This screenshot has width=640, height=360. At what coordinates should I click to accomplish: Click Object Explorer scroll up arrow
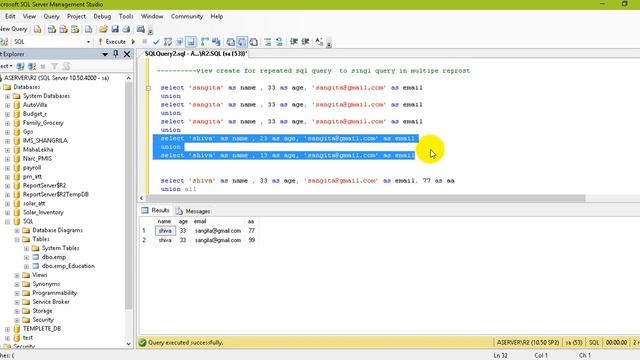click(129, 78)
